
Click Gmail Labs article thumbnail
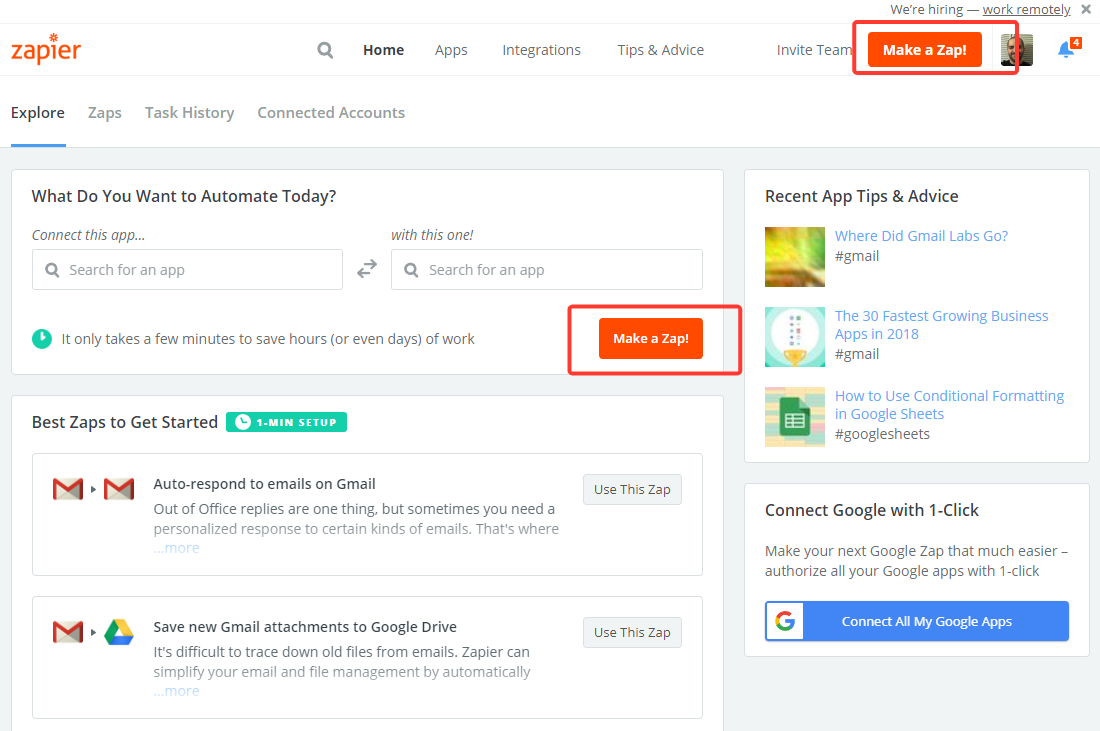(x=795, y=257)
